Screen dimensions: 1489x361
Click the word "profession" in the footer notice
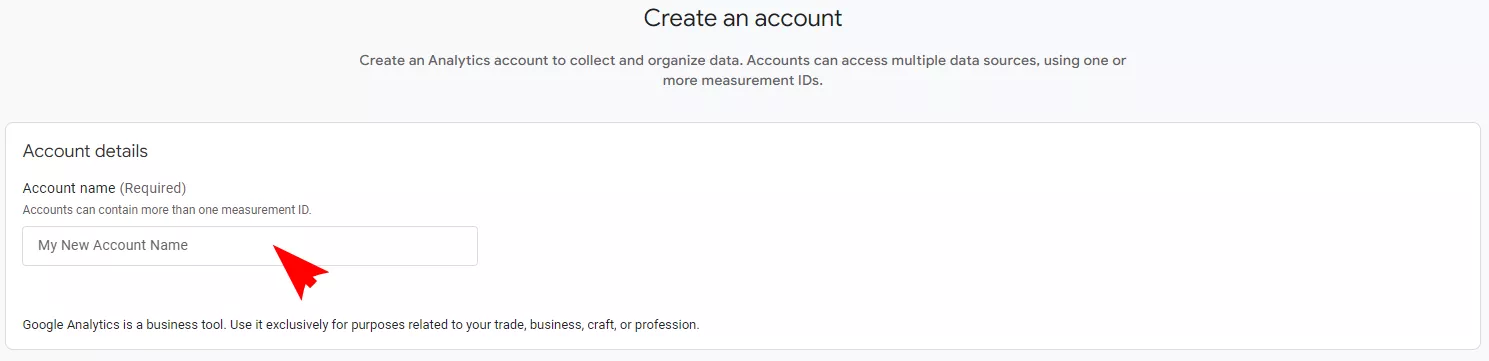tap(665, 325)
